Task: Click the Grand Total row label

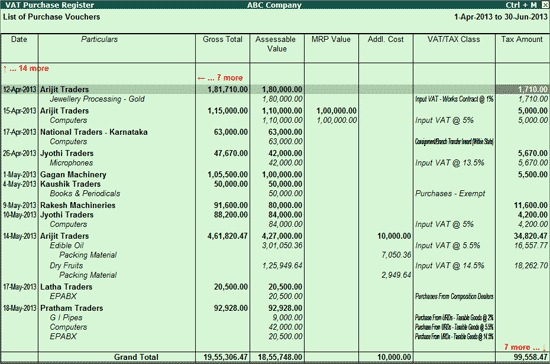Action: [136, 357]
